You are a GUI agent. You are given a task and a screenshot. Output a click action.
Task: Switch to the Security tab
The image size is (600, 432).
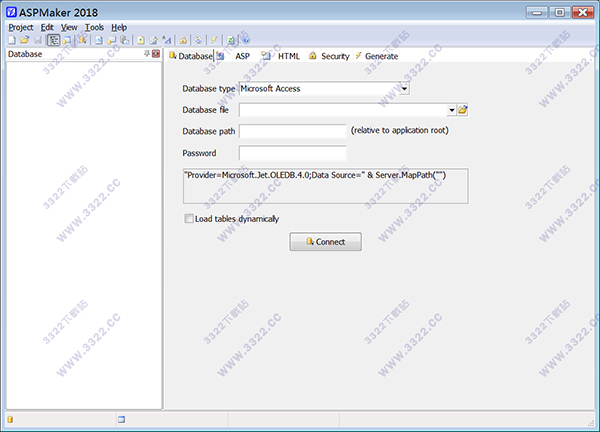point(329,56)
